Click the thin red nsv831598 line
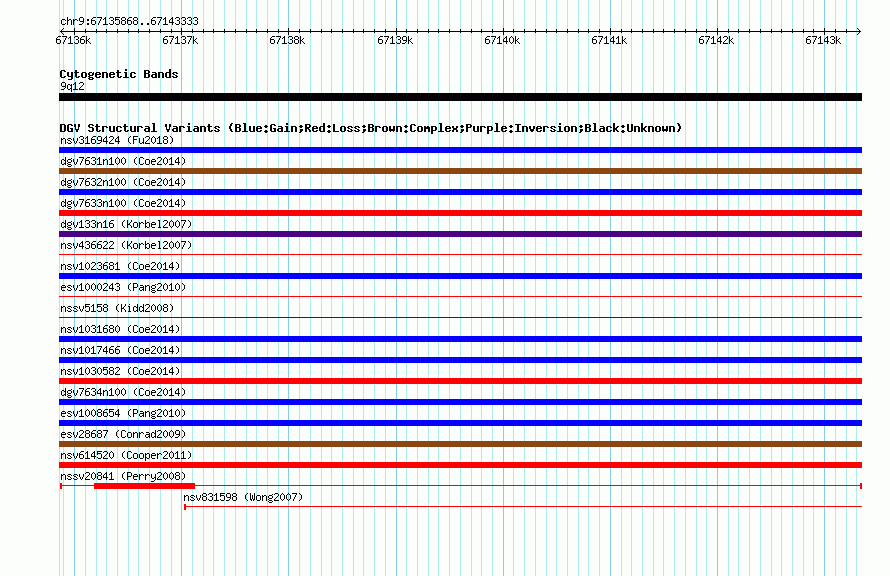The image size is (890, 576). 523,506
